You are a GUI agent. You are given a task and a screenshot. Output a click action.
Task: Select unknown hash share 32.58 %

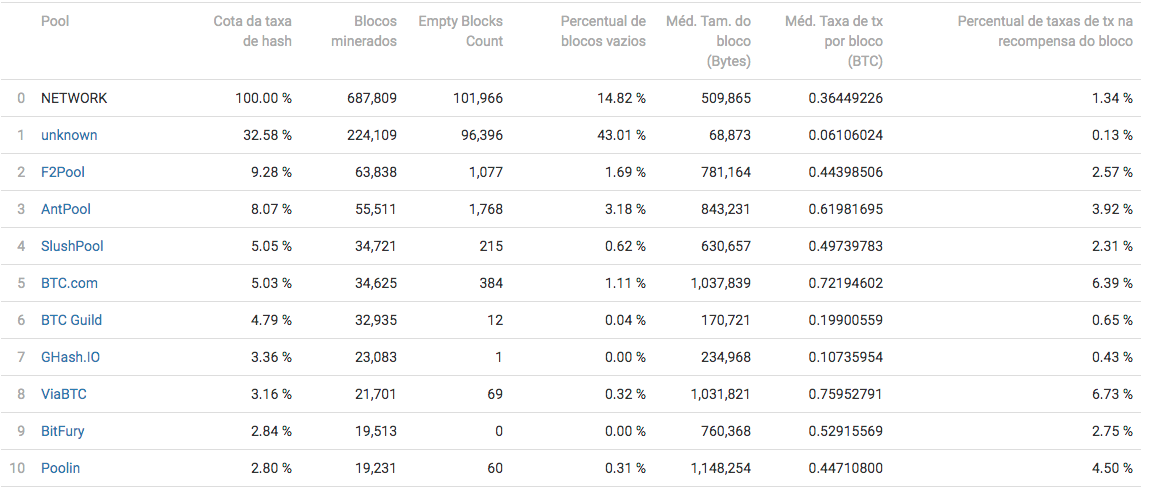click(x=267, y=135)
